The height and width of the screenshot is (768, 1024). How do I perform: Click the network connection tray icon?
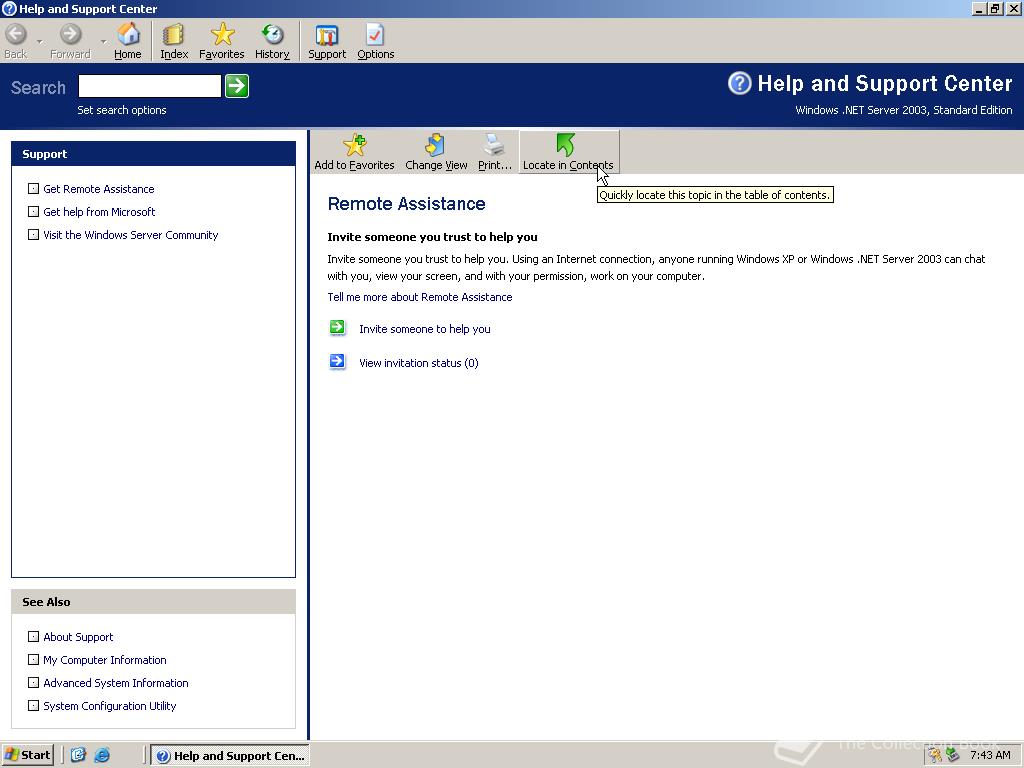coord(953,756)
